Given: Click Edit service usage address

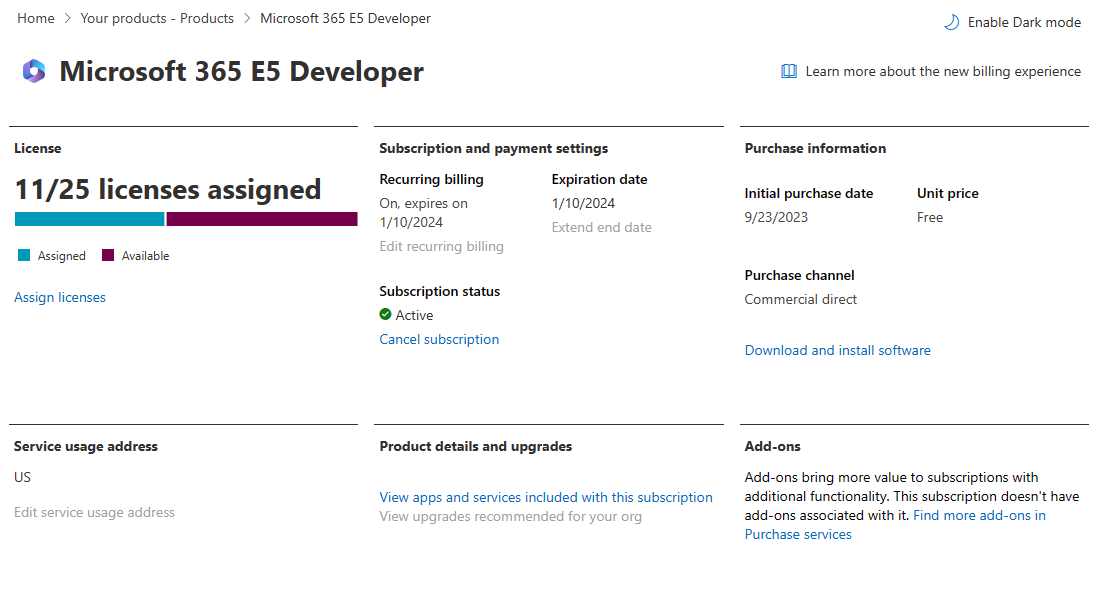Looking at the screenshot, I should (94, 512).
